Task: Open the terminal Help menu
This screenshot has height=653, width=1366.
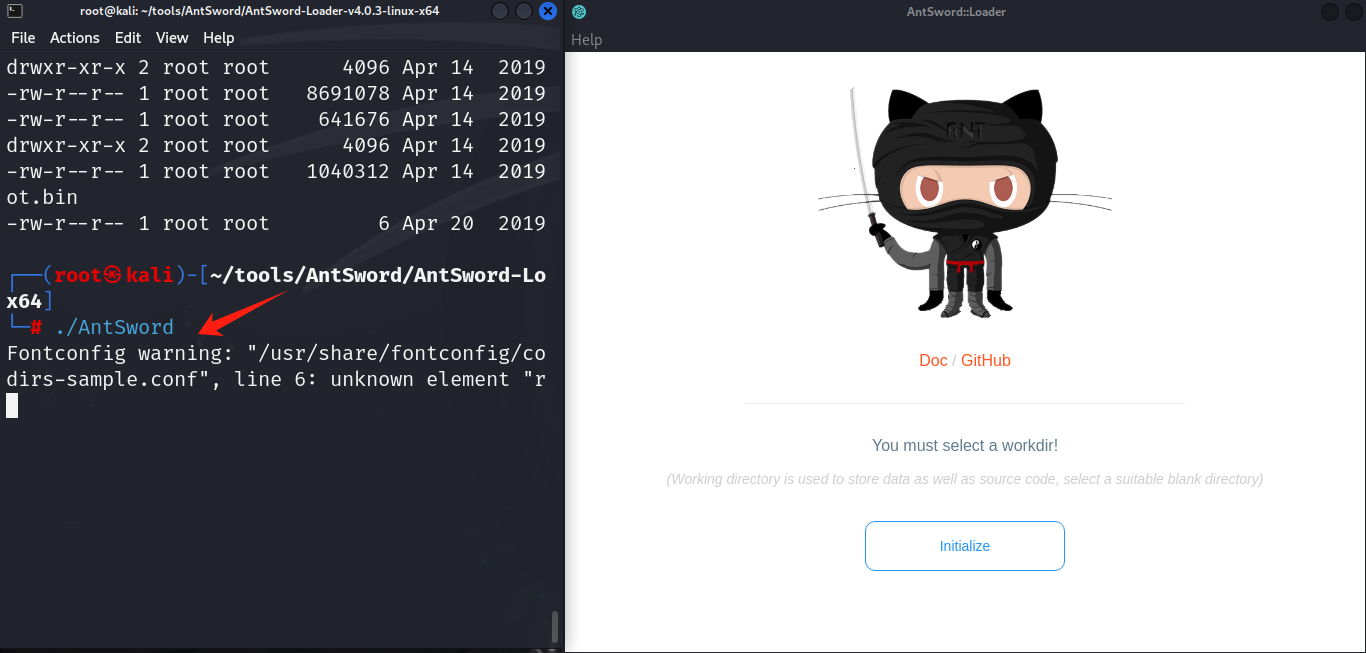Action: [x=218, y=37]
